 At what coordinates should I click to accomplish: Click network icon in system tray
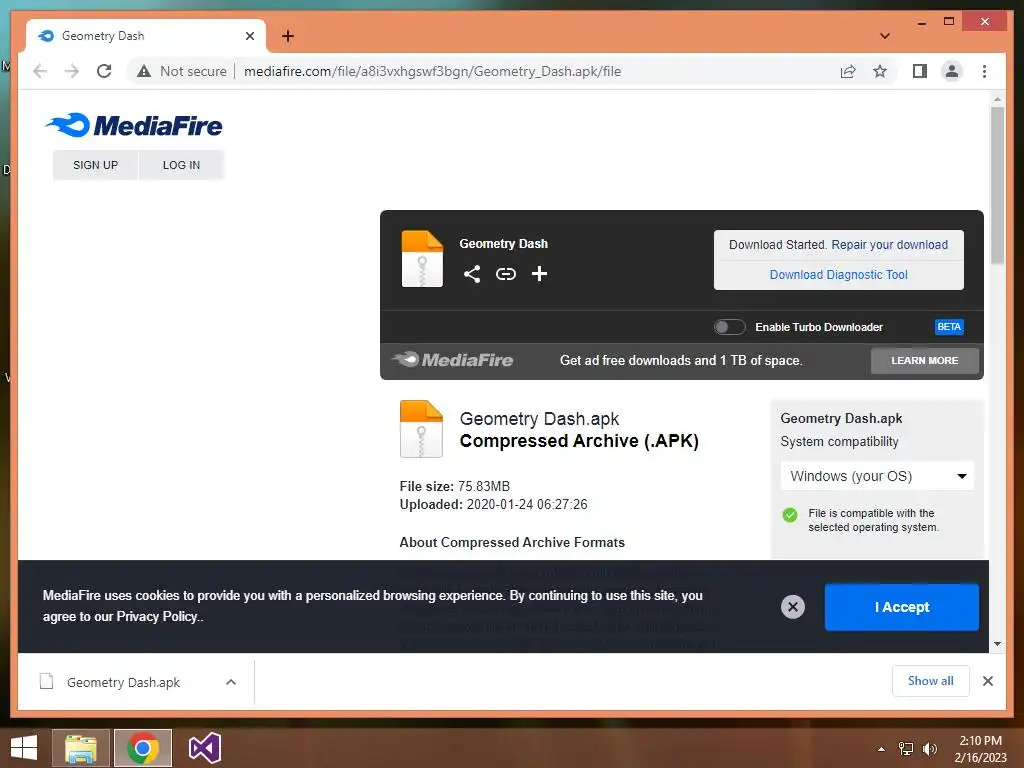point(906,749)
